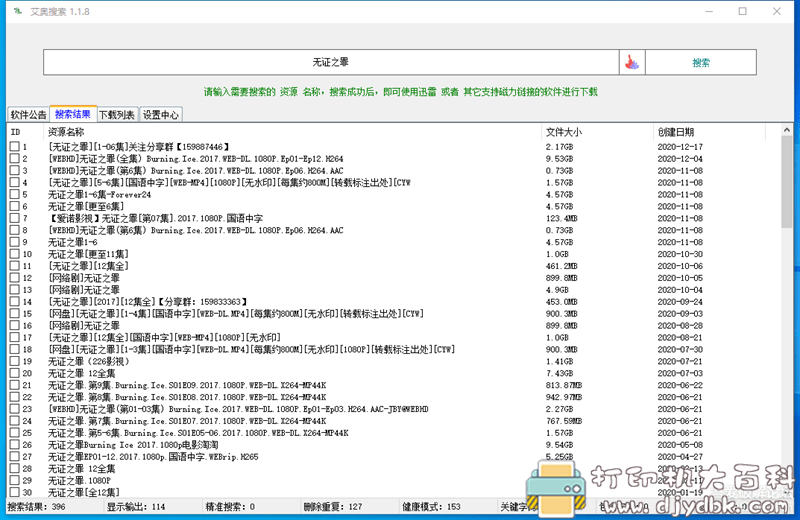Click date 2020-09-24 in row 14

[680, 302]
